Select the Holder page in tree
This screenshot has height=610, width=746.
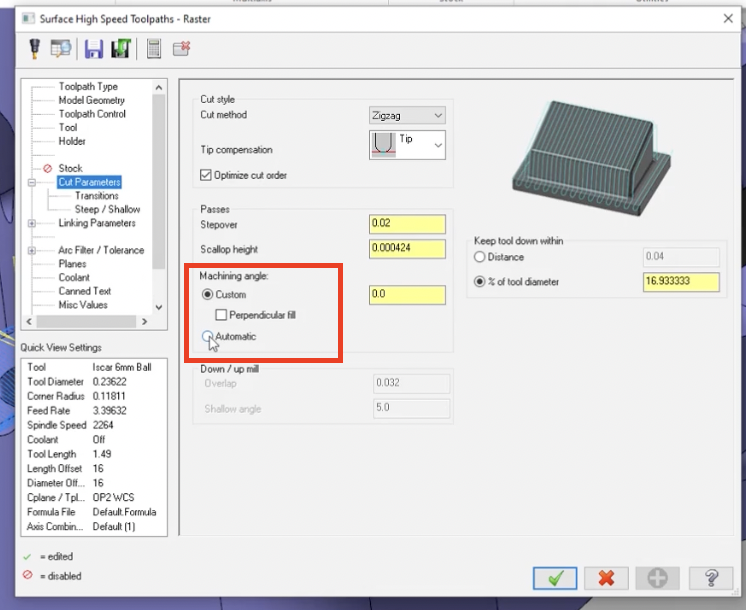[x=72, y=141]
